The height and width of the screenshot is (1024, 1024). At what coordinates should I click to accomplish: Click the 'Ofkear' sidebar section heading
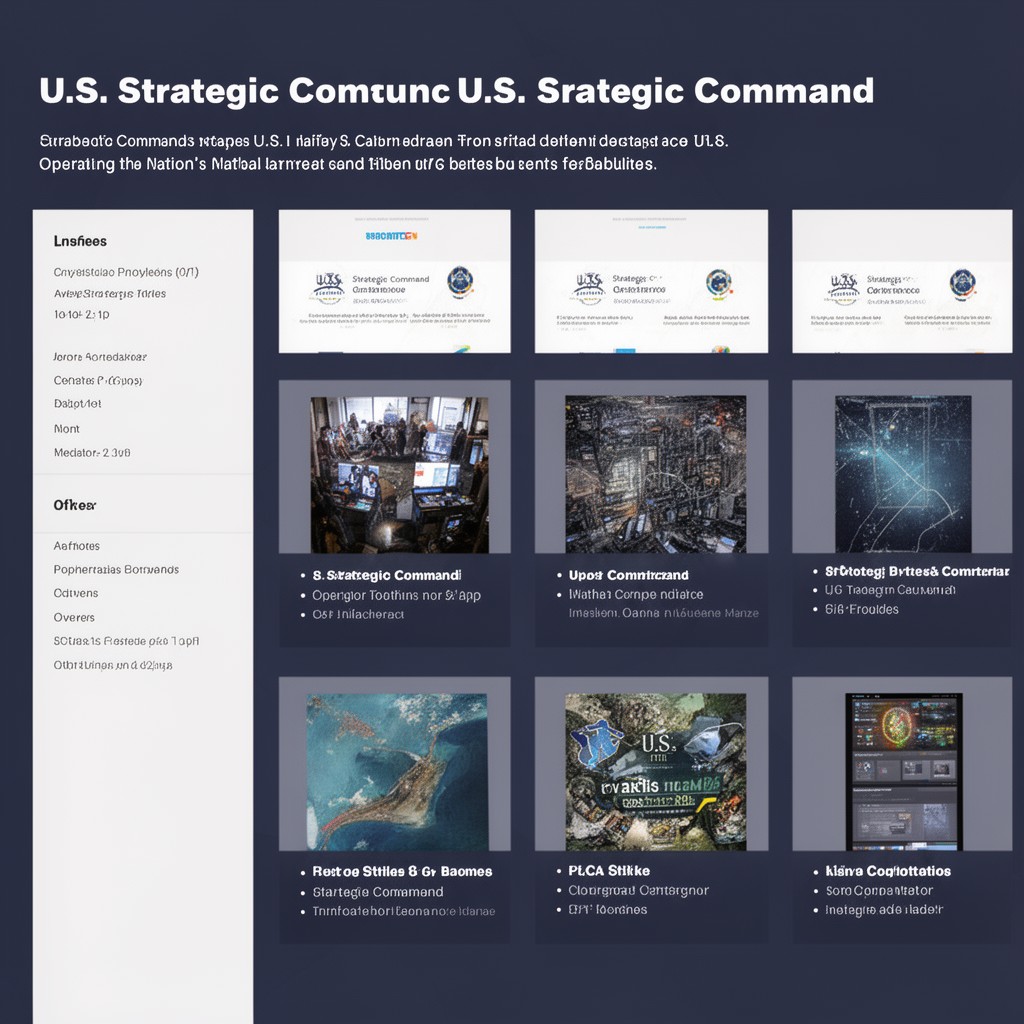click(74, 505)
